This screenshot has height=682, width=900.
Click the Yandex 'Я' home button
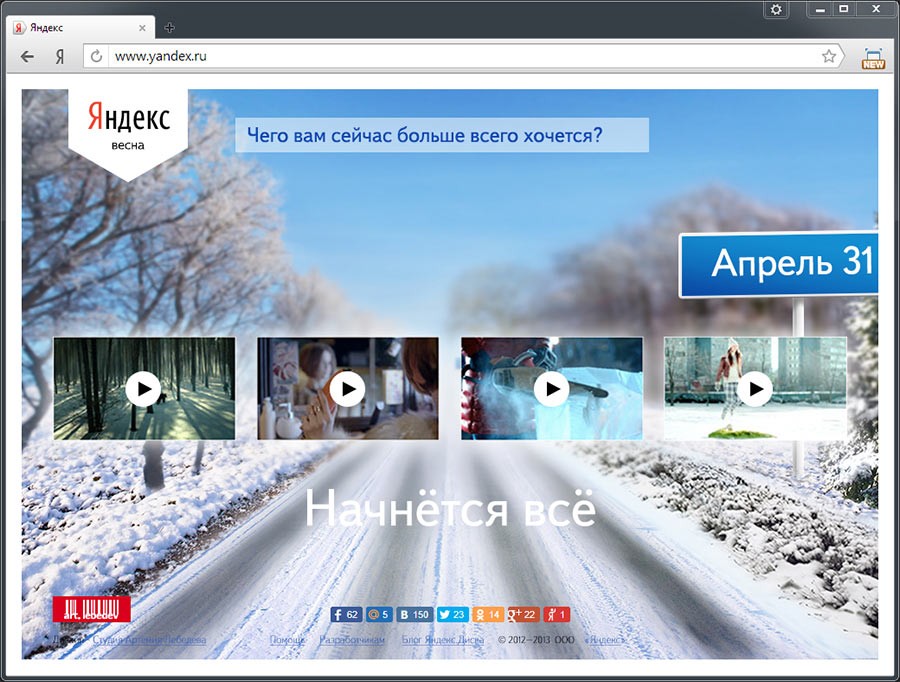coord(60,57)
